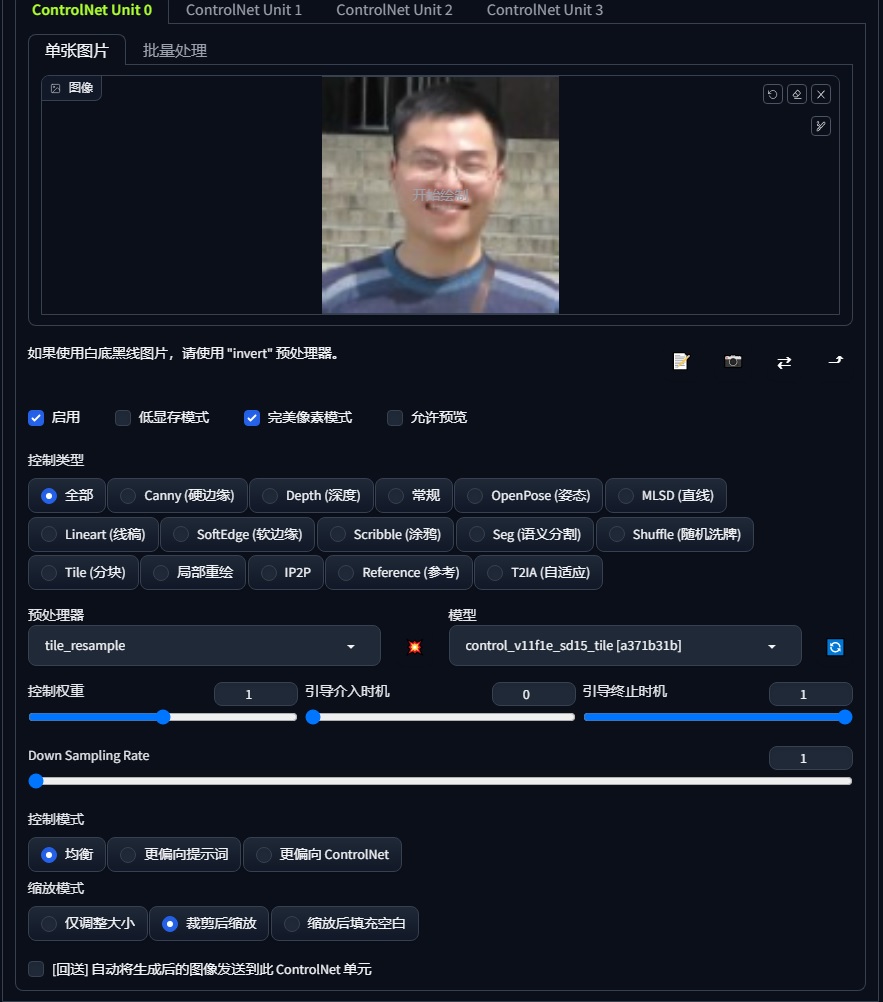Switch to the ControlNet Unit 2 tab

click(394, 10)
